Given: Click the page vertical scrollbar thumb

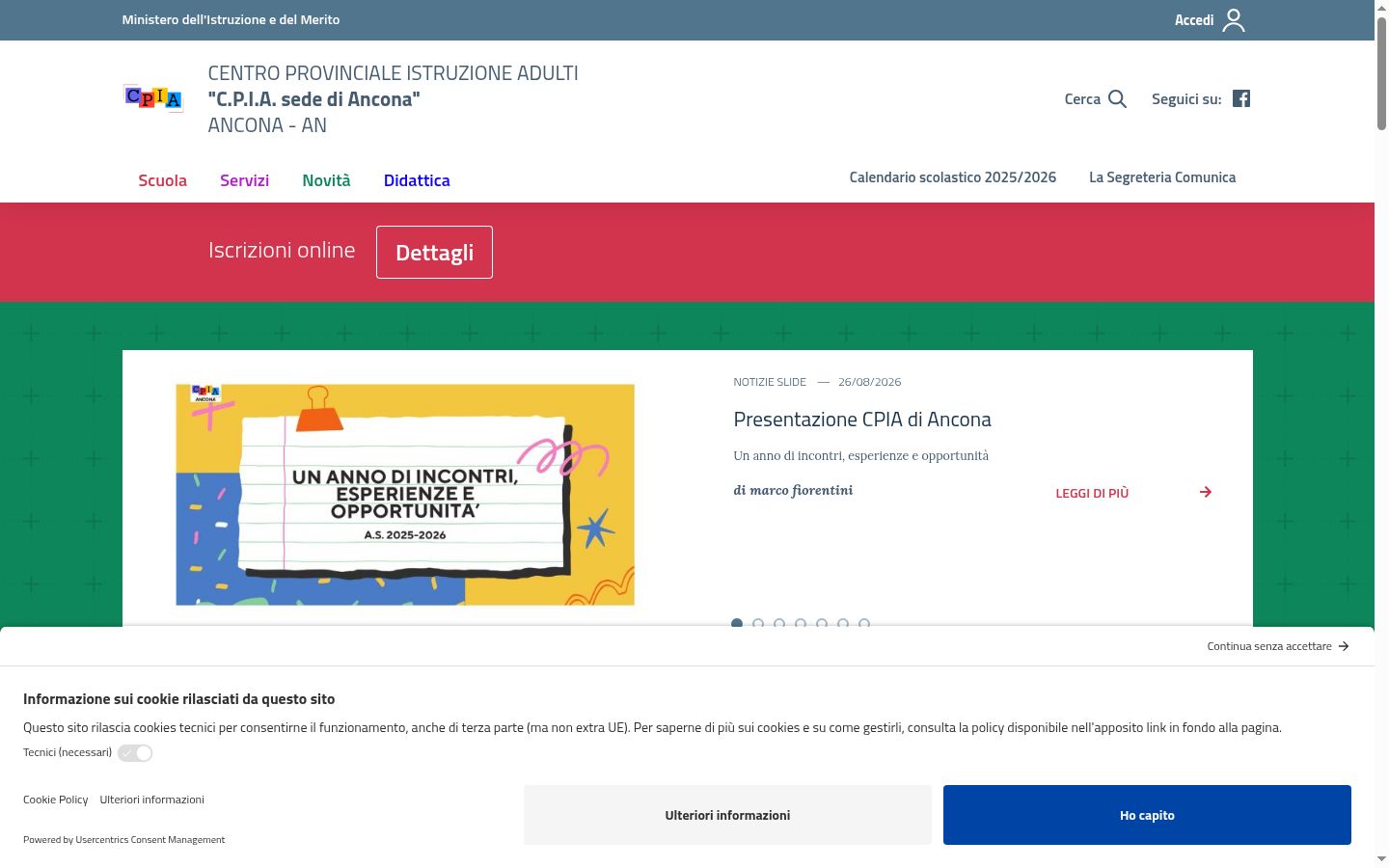Looking at the screenshot, I should pos(1381,72).
